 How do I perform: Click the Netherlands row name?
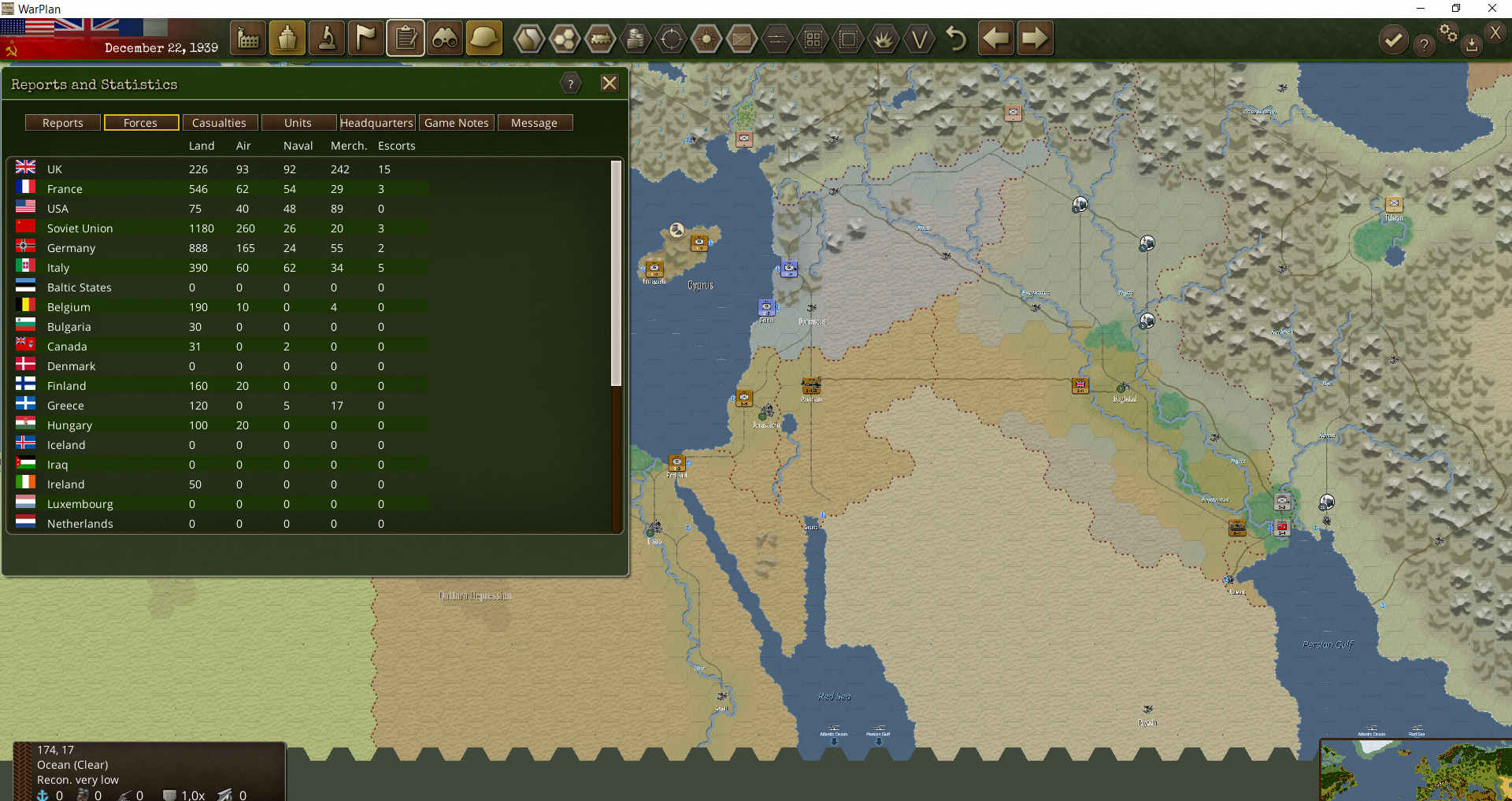80,524
